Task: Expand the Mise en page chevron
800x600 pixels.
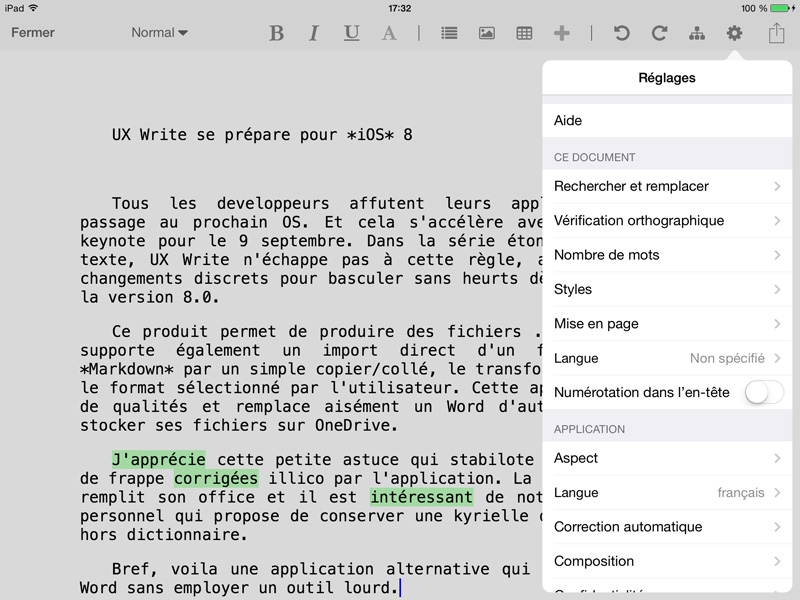Action: pyautogui.click(x=777, y=323)
